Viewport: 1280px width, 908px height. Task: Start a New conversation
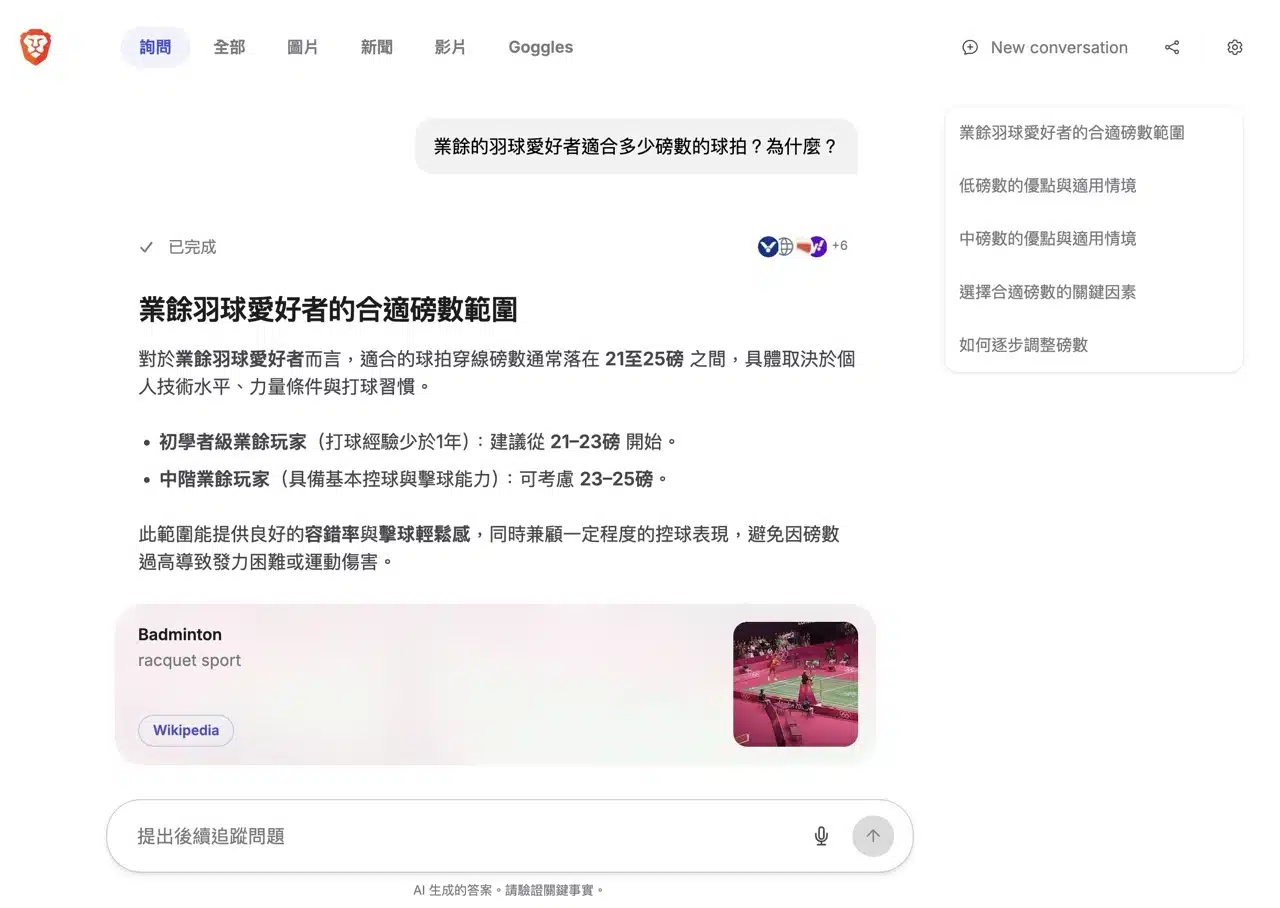(x=1045, y=47)
